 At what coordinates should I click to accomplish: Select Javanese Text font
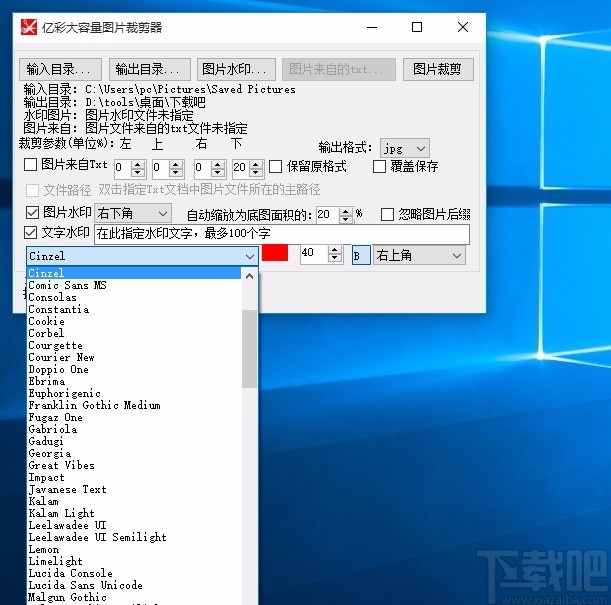tap(134, 489)
